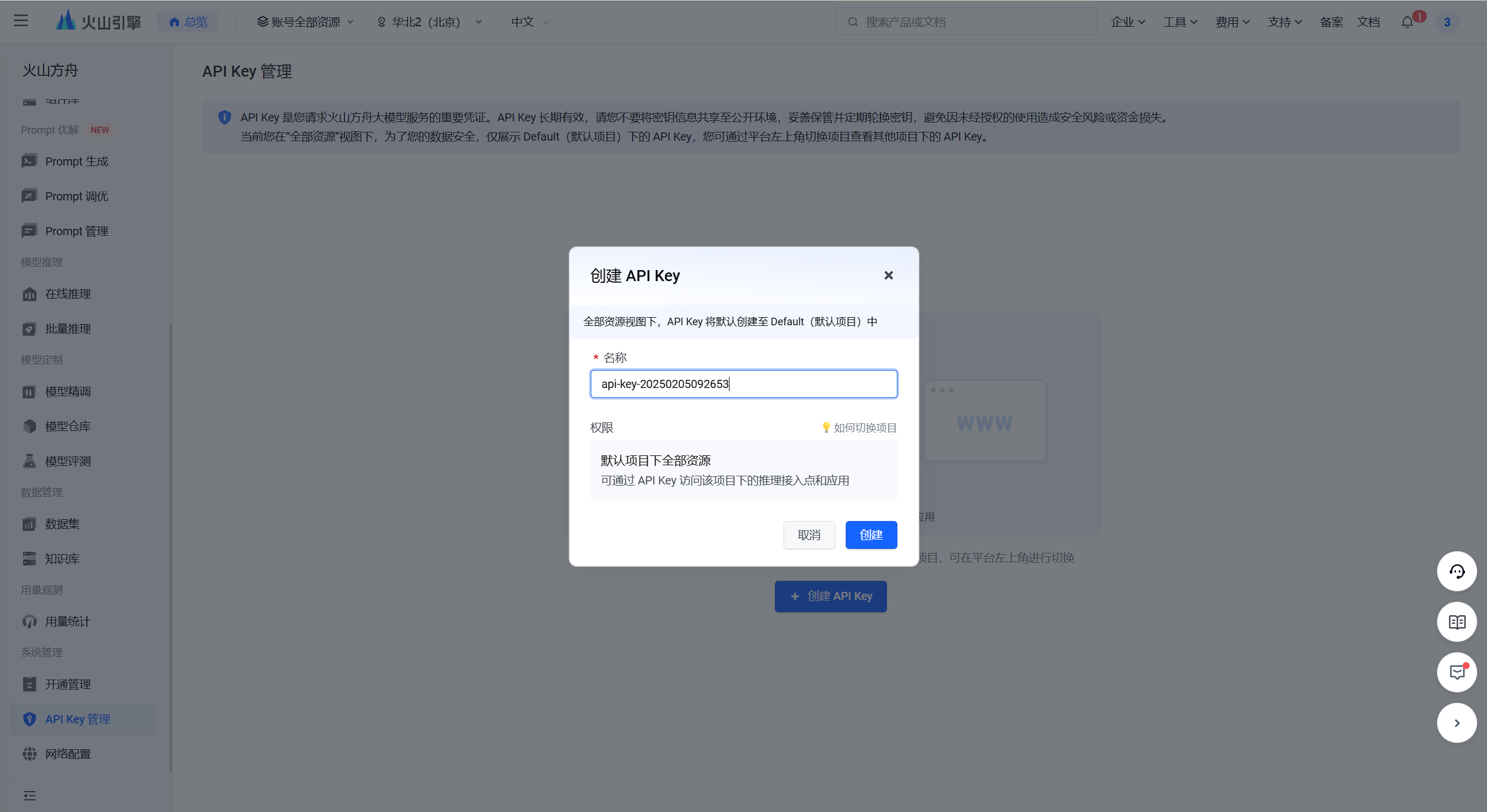The width and height of the screenshot is (1487, 812).
Task: Click the NEW badge next to Prompt 优解
Action: (100, 130)
